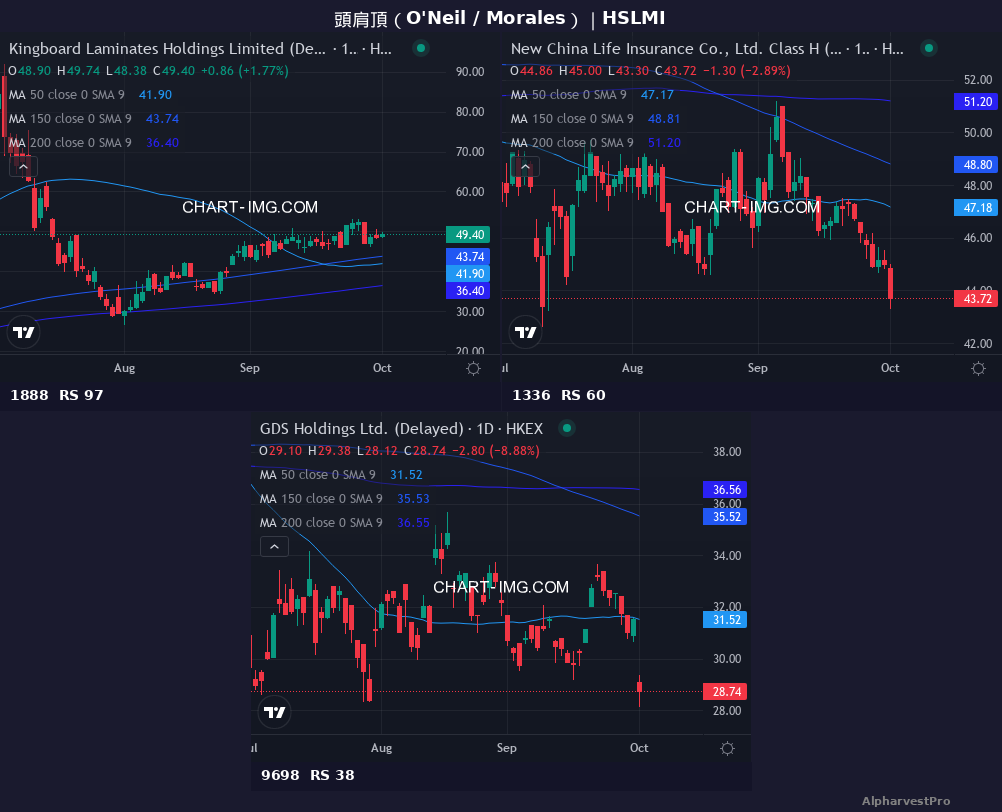1002x812 pixels.
Task: Click stock code 1336 RS 60 caption
Action: coord(559,395)
